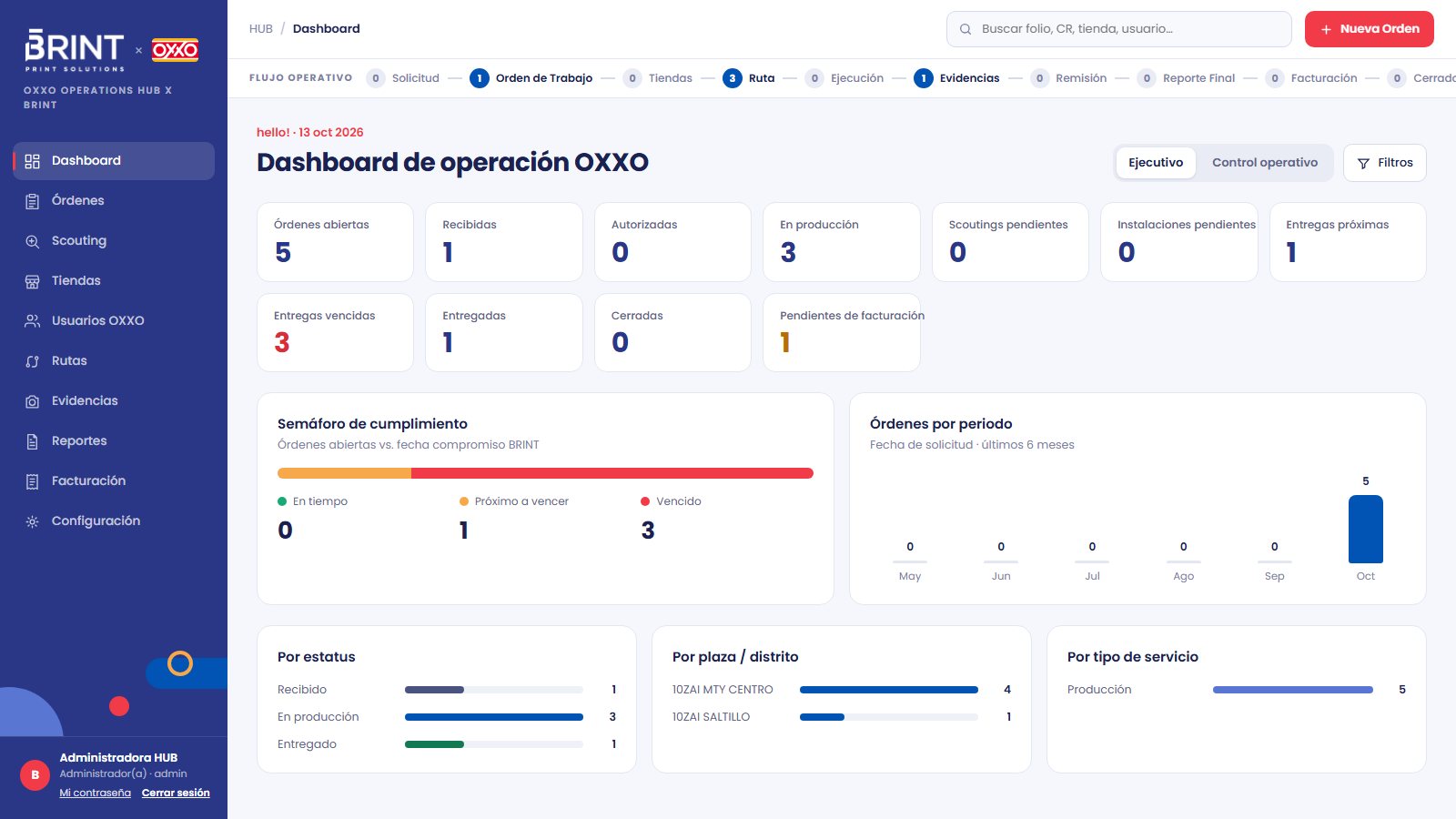The width and height of the screenshot is (1456, 819).
Task: Click the 10ZAI MTY CENTRO row
Action: (842, 690)
